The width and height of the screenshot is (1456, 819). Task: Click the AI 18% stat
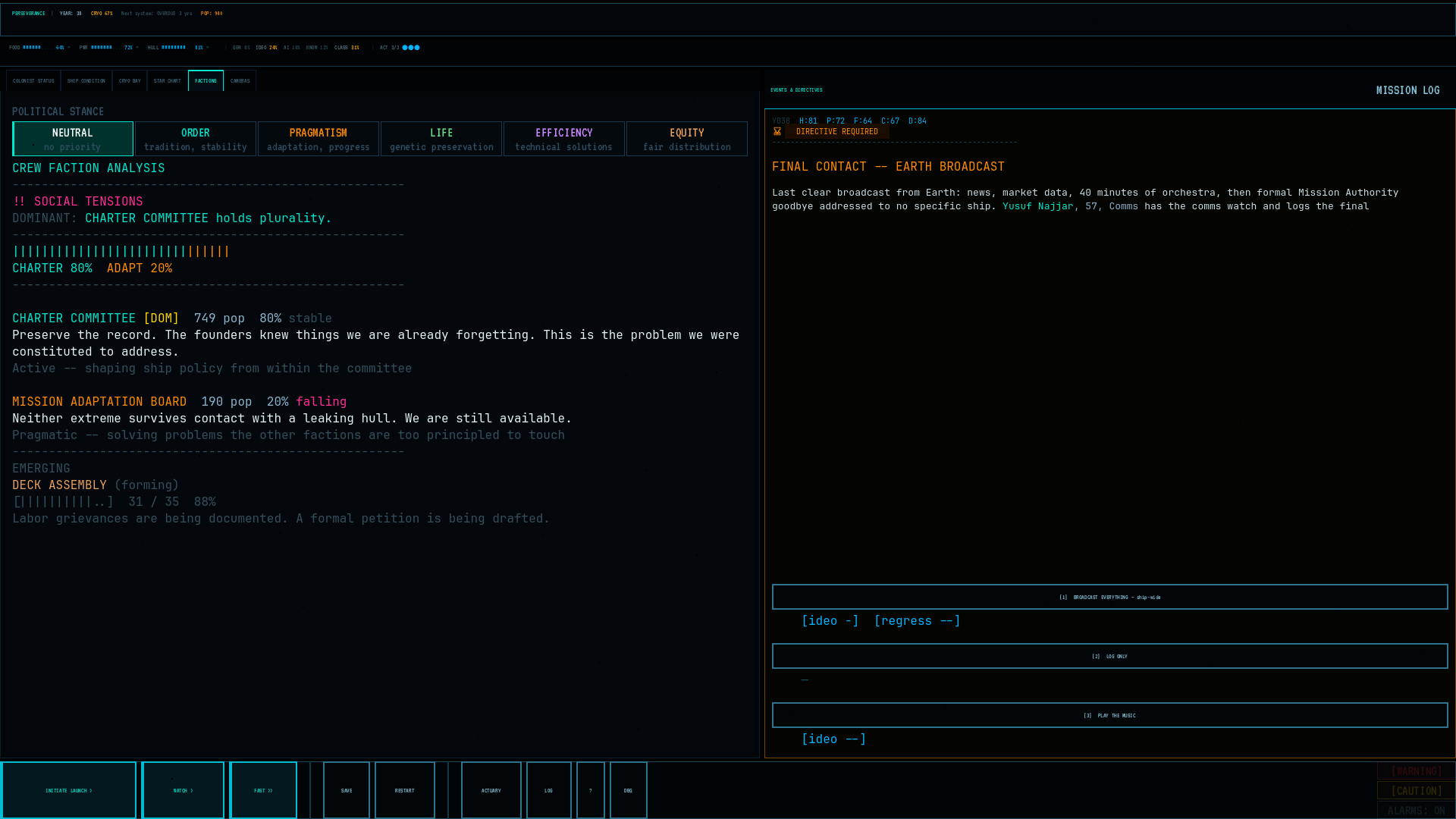pyautogui.click(x=292, y=47)
